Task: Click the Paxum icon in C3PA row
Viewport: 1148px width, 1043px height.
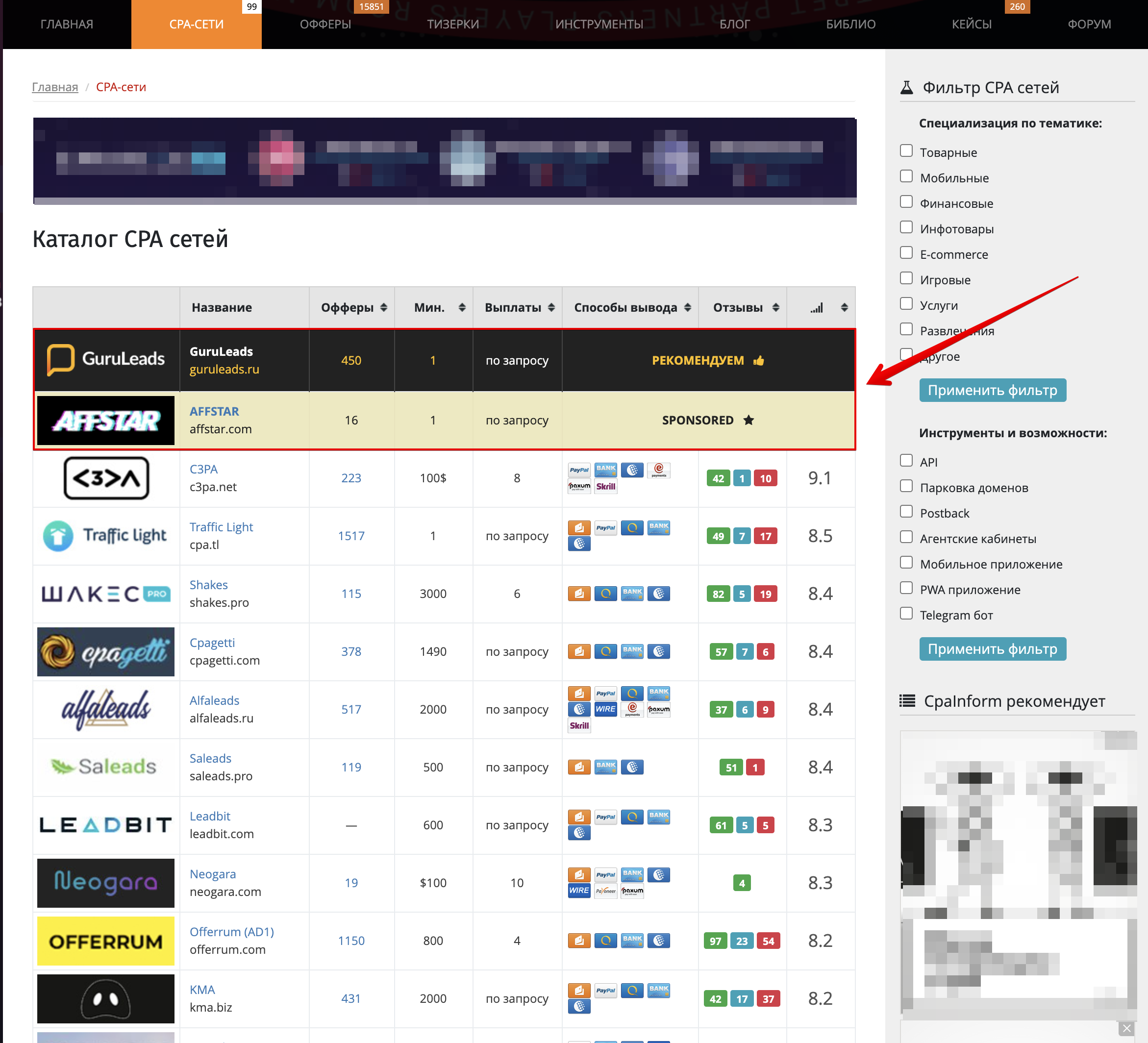Action: point(579,487)
